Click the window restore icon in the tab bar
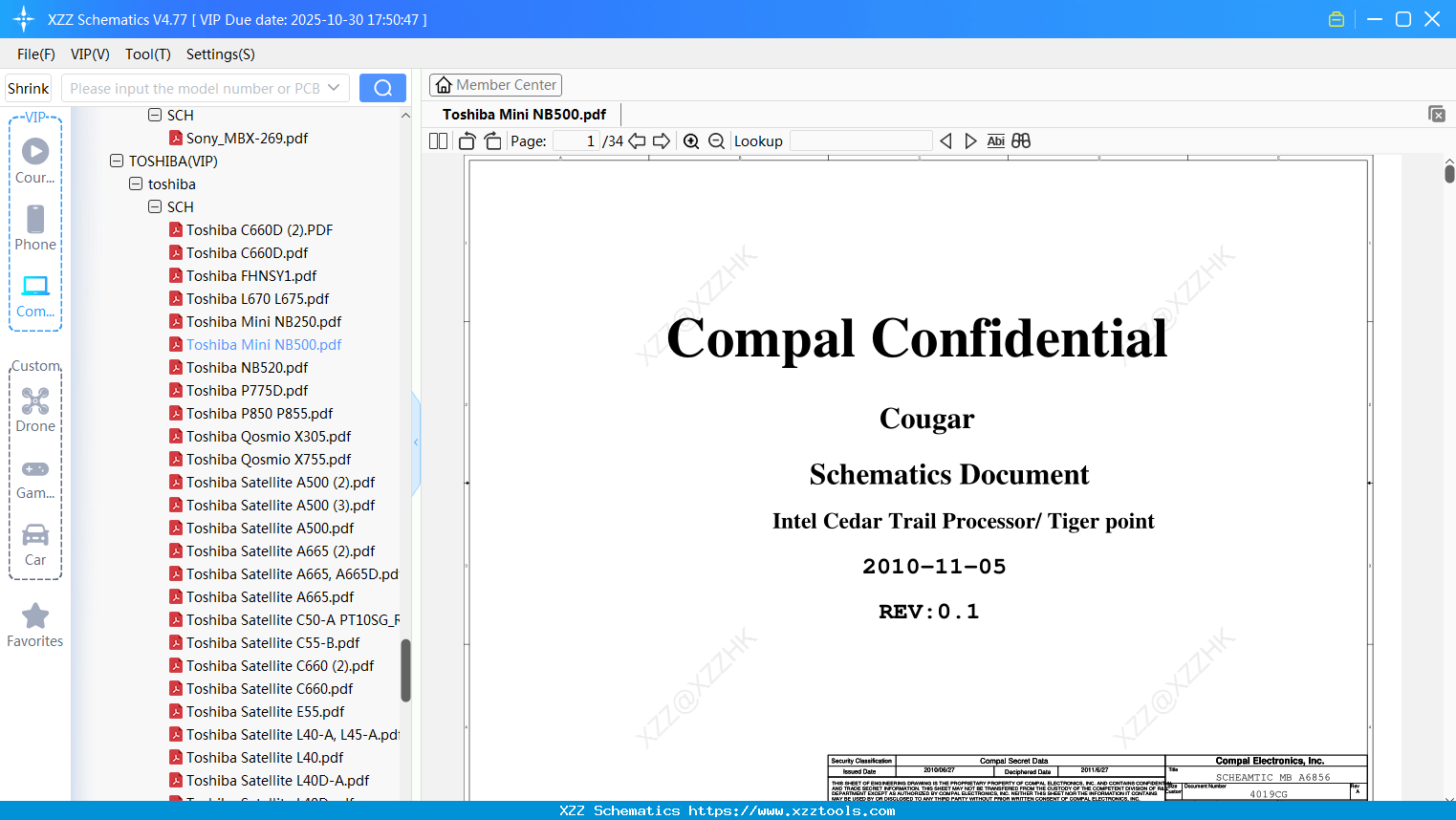 pos(1437,114)
